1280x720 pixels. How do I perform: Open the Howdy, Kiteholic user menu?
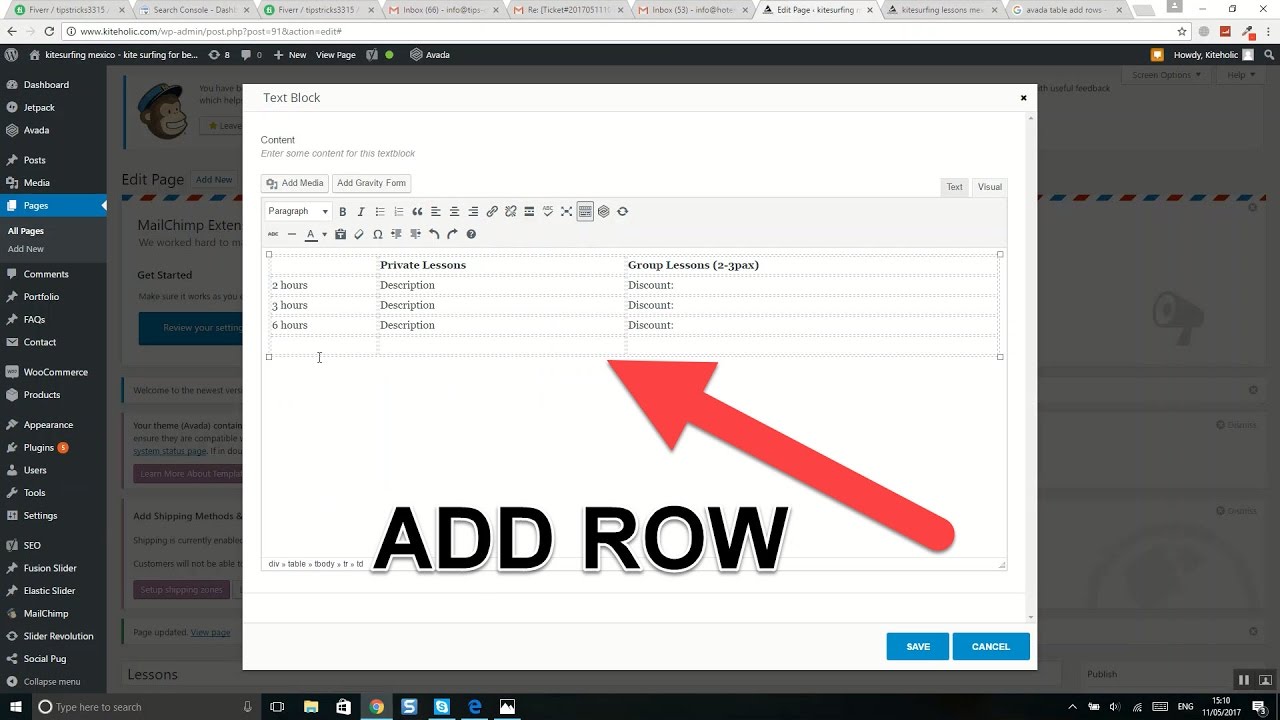click(1211, 55)
